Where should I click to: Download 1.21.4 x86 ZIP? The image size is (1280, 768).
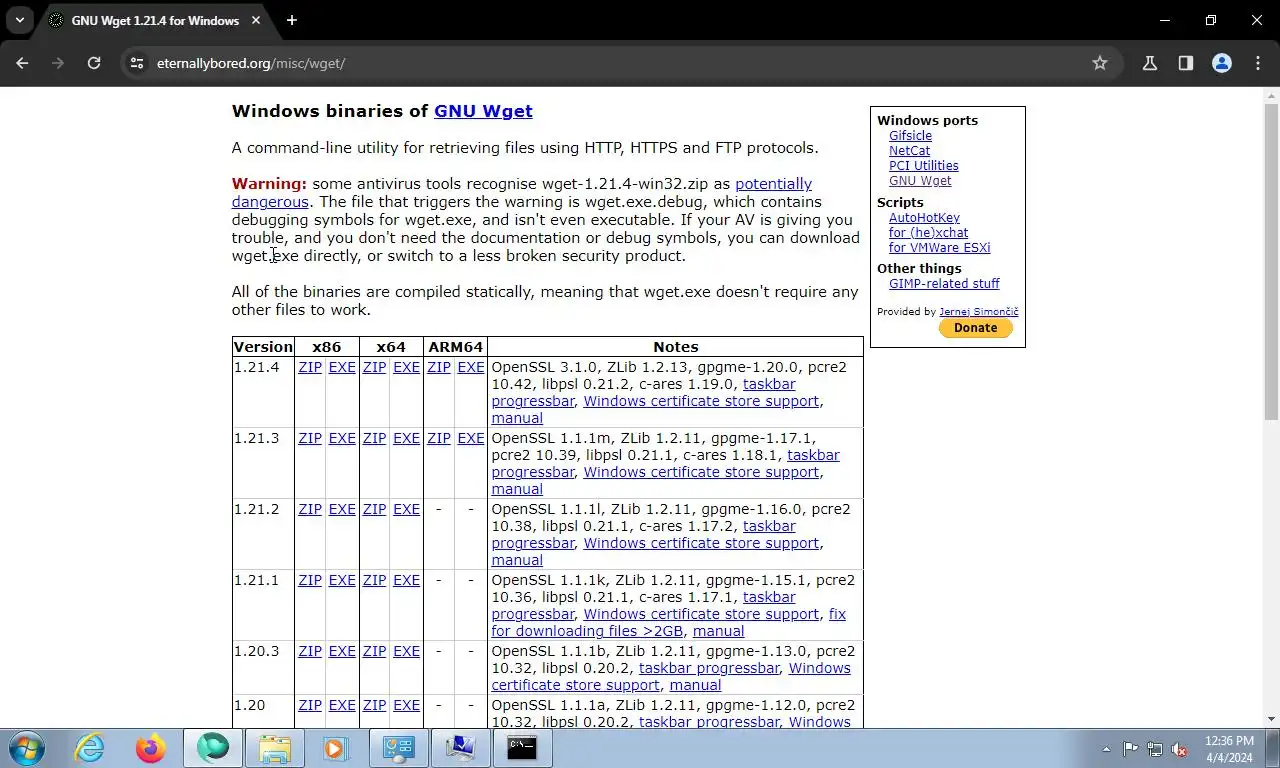coord(310,367)
